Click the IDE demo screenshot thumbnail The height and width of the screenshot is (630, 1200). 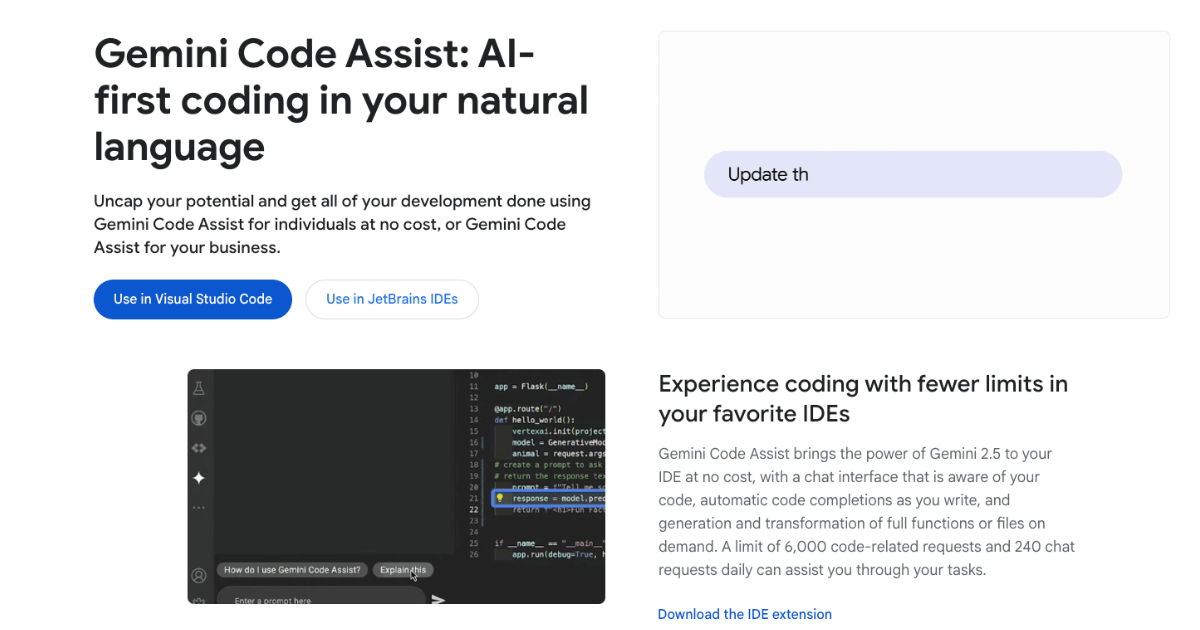pyautogui.click(x=396, y=486)
